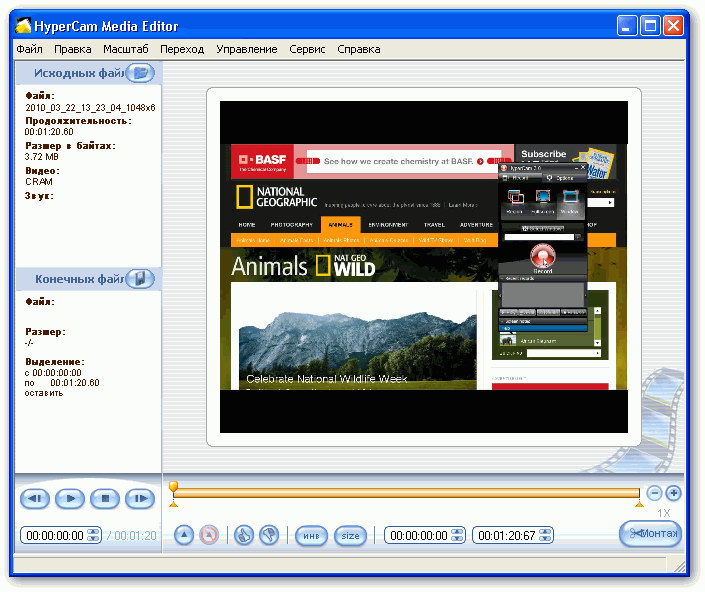Click the 'оставить' selection text
Image resolution: width=705 pixels, height=592 pixels.
44,393
